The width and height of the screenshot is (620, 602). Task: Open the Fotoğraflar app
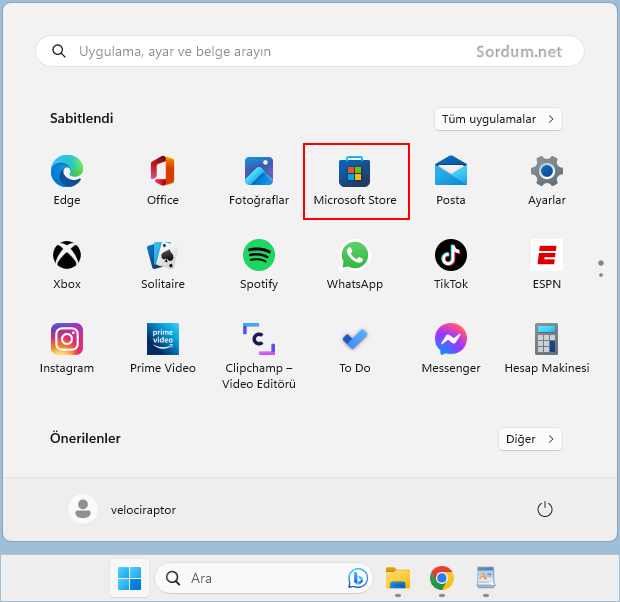click(x=259, y=180)
